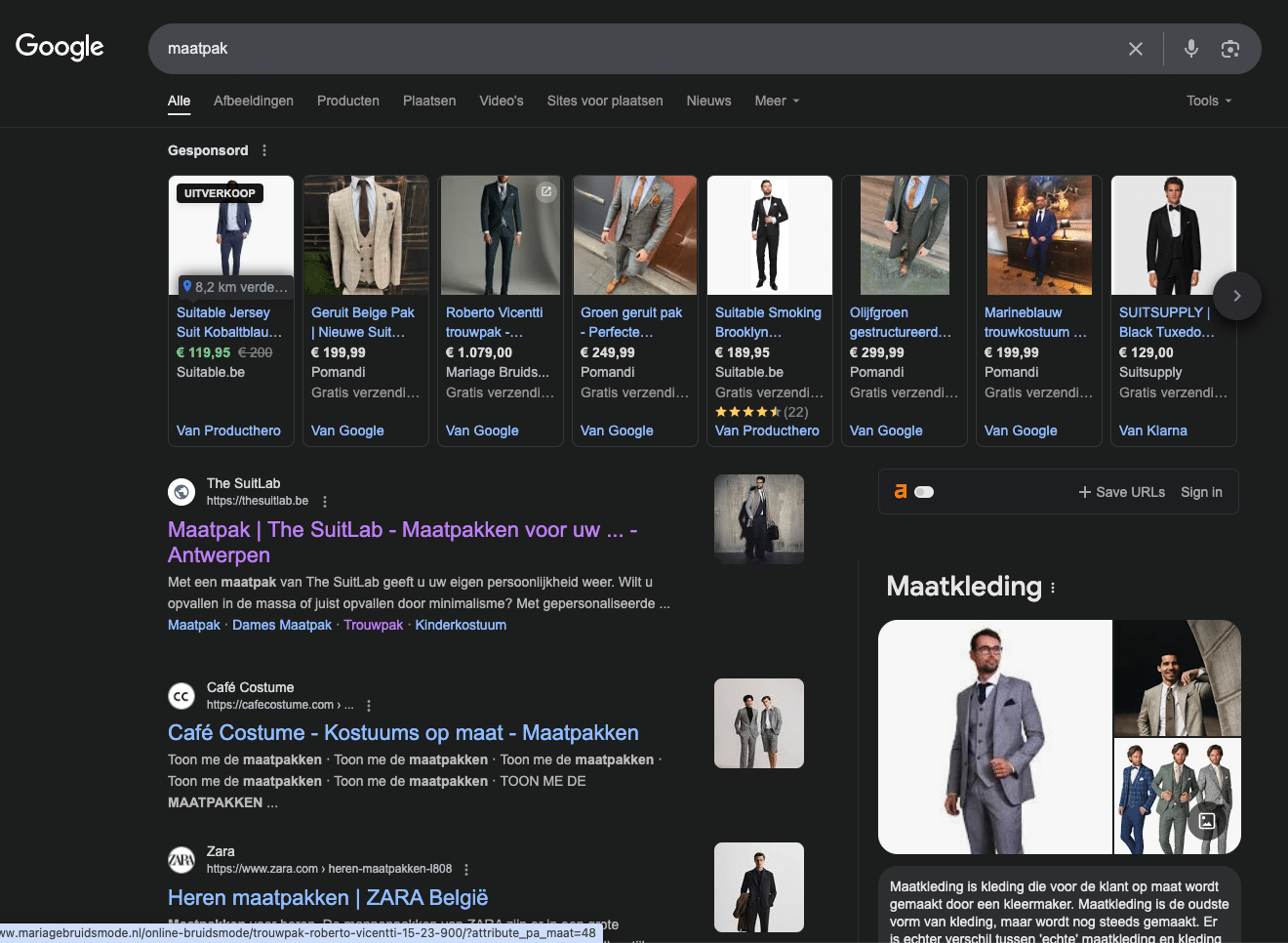Open the Café Costume result thumbnail image
Image resolution: width=1288 pixels, height=943 pixels.
759,723
